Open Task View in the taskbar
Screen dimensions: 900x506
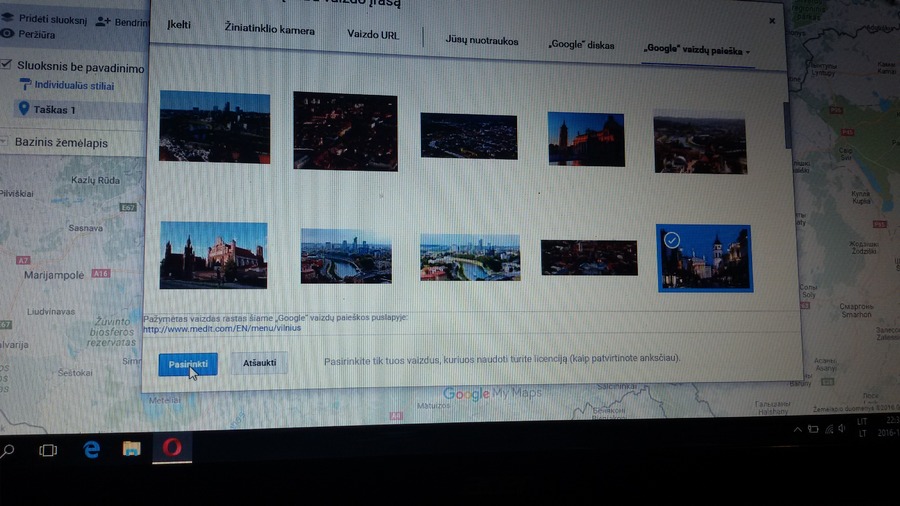tap(48, 450)
